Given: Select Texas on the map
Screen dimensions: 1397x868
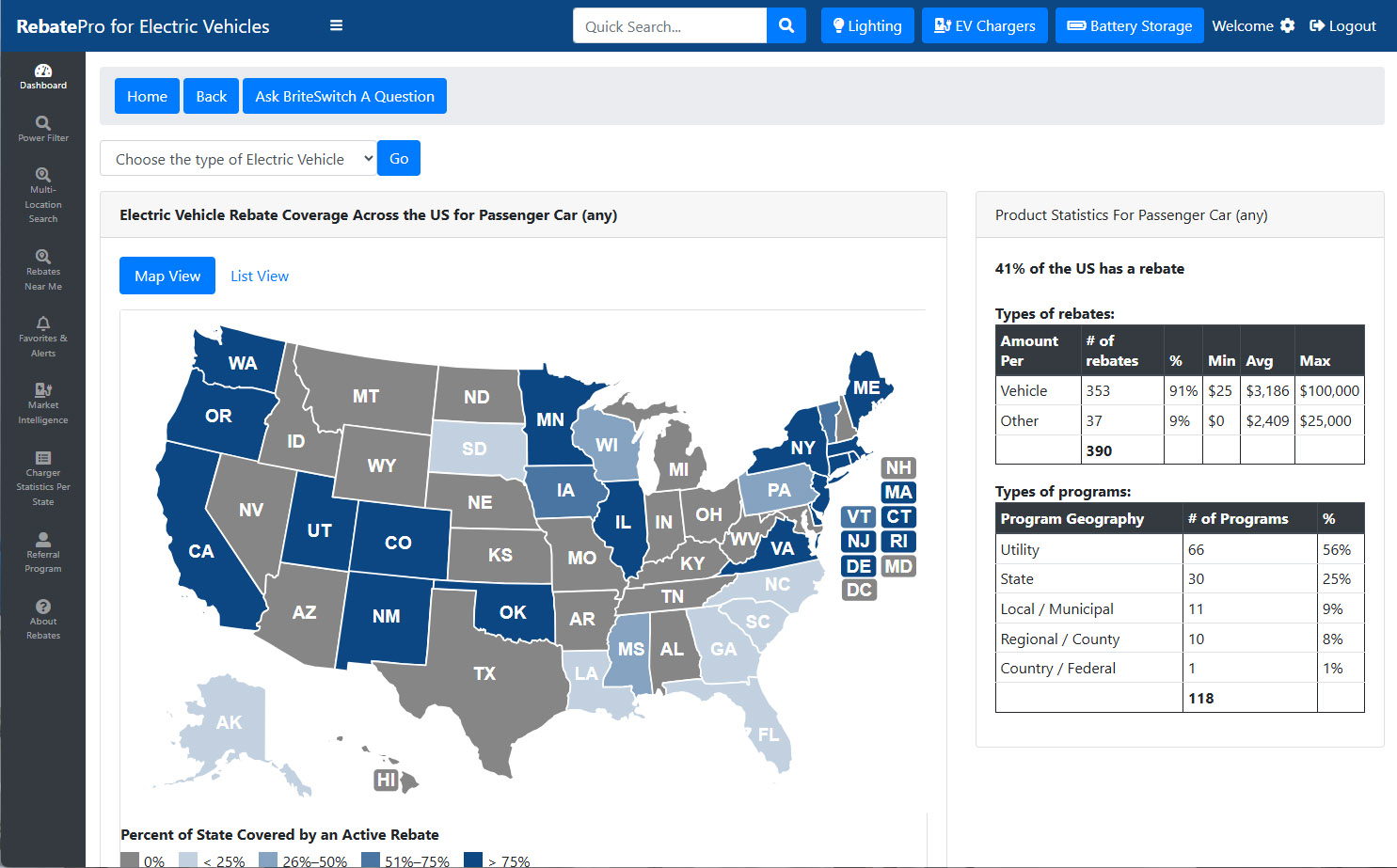Looking at the screenshot, I should pyautogui.click(x=484, y=673).
